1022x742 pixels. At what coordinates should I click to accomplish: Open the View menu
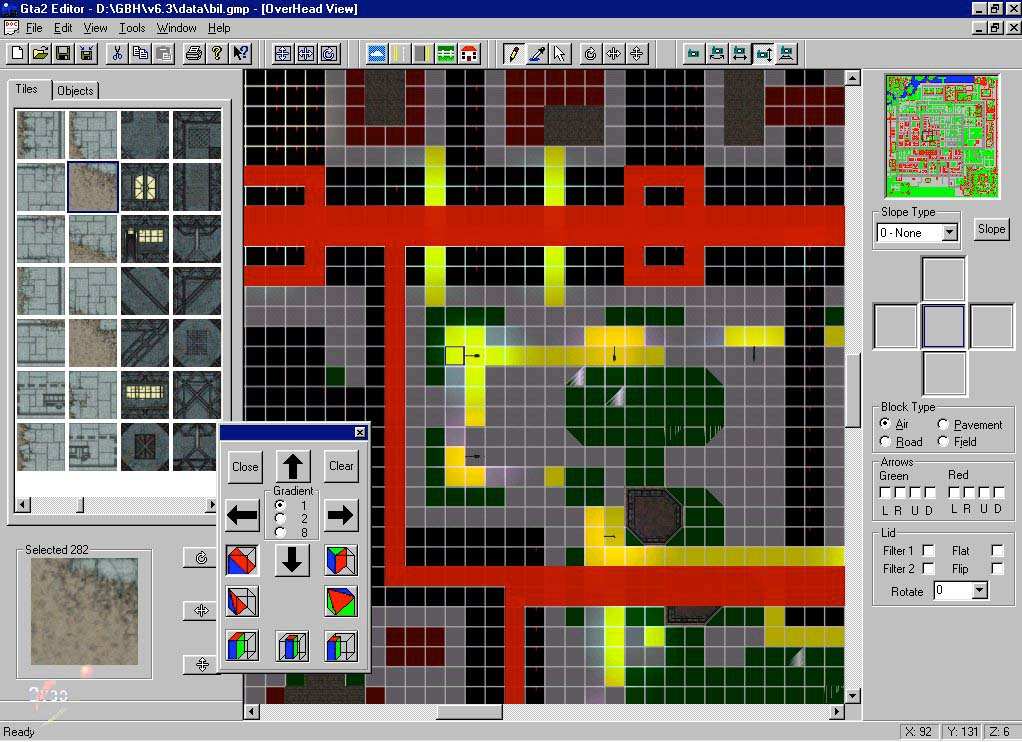(x=95, y=28)
